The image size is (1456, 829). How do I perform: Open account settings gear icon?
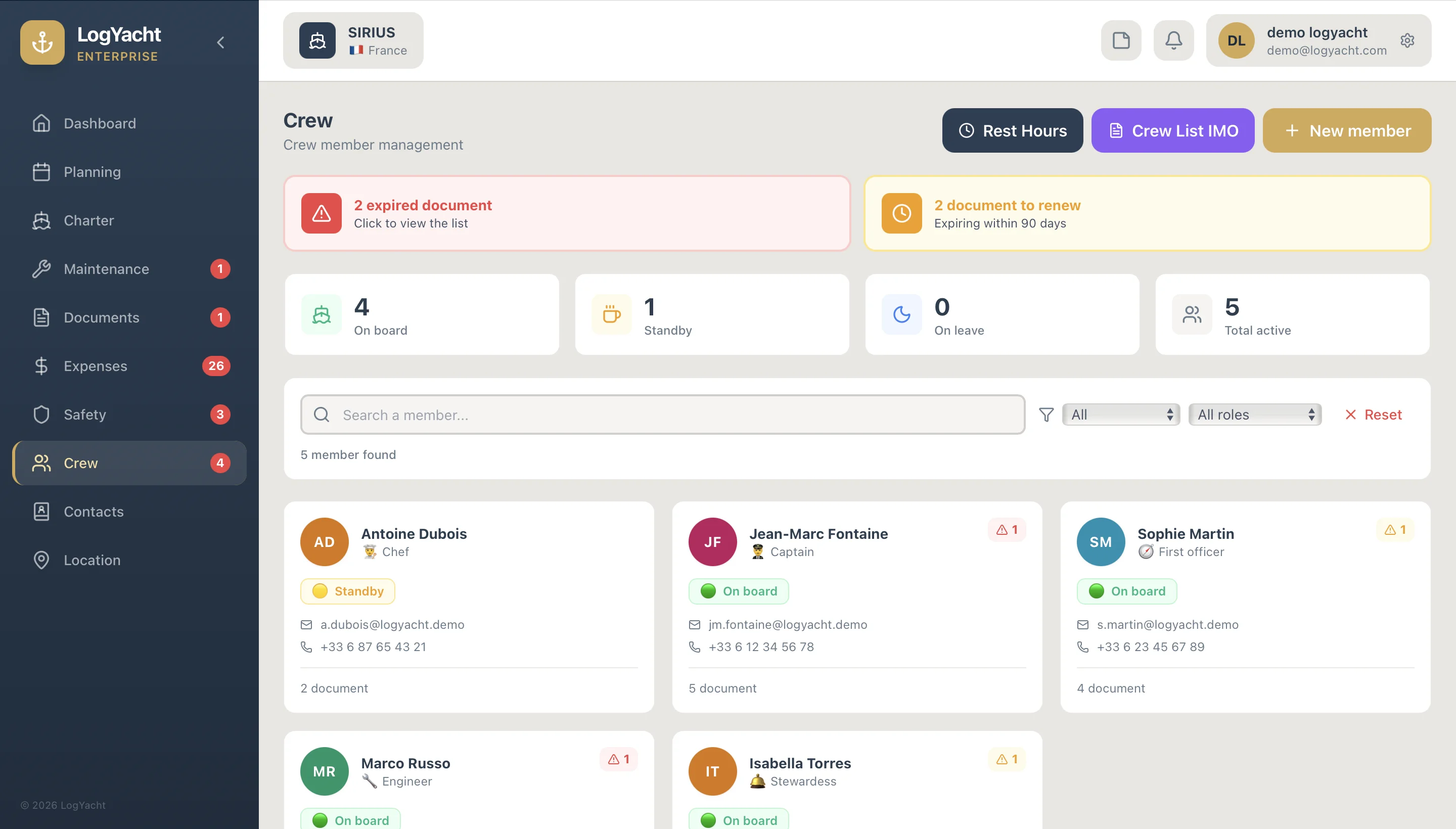(1407, 40)
